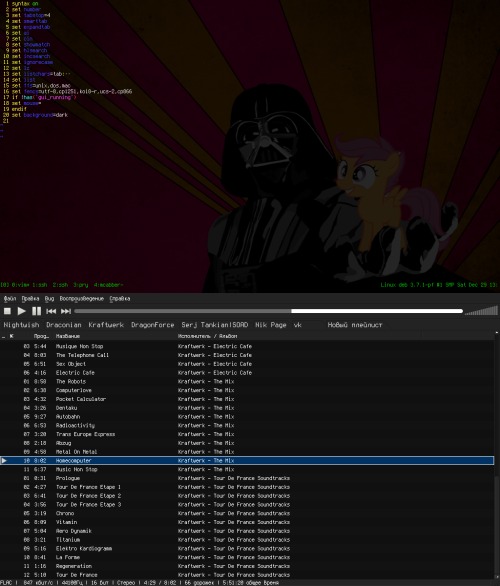This screenshot has height=586, width=500.
Task: Select the track Abzug
Action: pyautogui.click(x=247, y=443)
